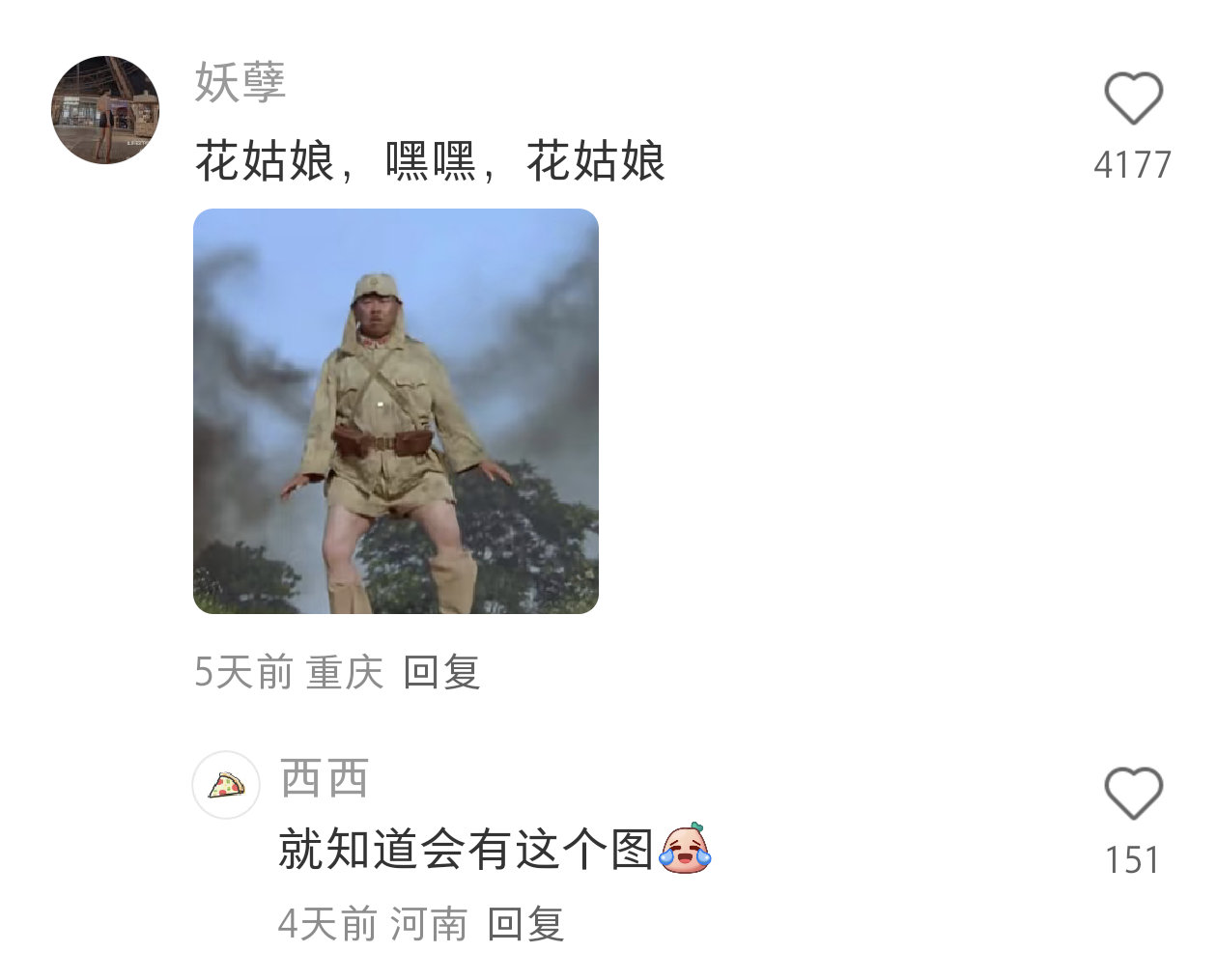
Task: Click the crying-laughing emoji in 西西's reply
Action: tap(685, 849)
